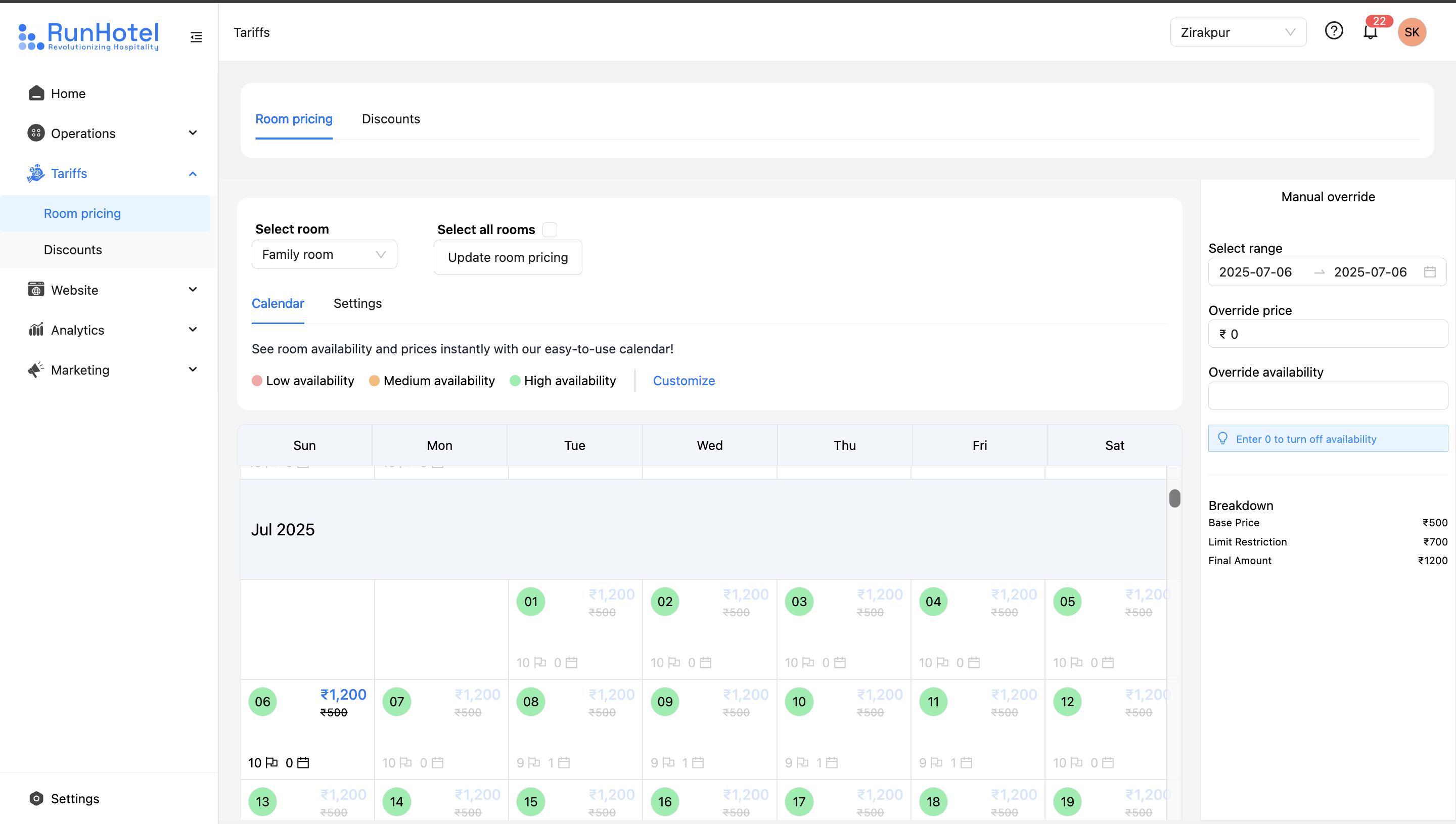Viewport: 1456px width, 824px height.
Task: Click the Analytics chart icon in sidebar
Action: 36,330
